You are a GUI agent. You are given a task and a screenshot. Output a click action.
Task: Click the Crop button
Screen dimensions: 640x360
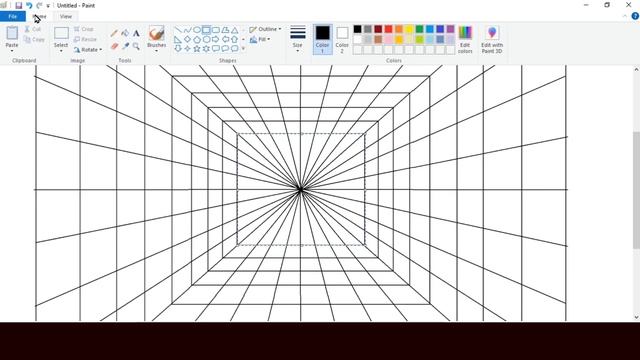point(84,29)
